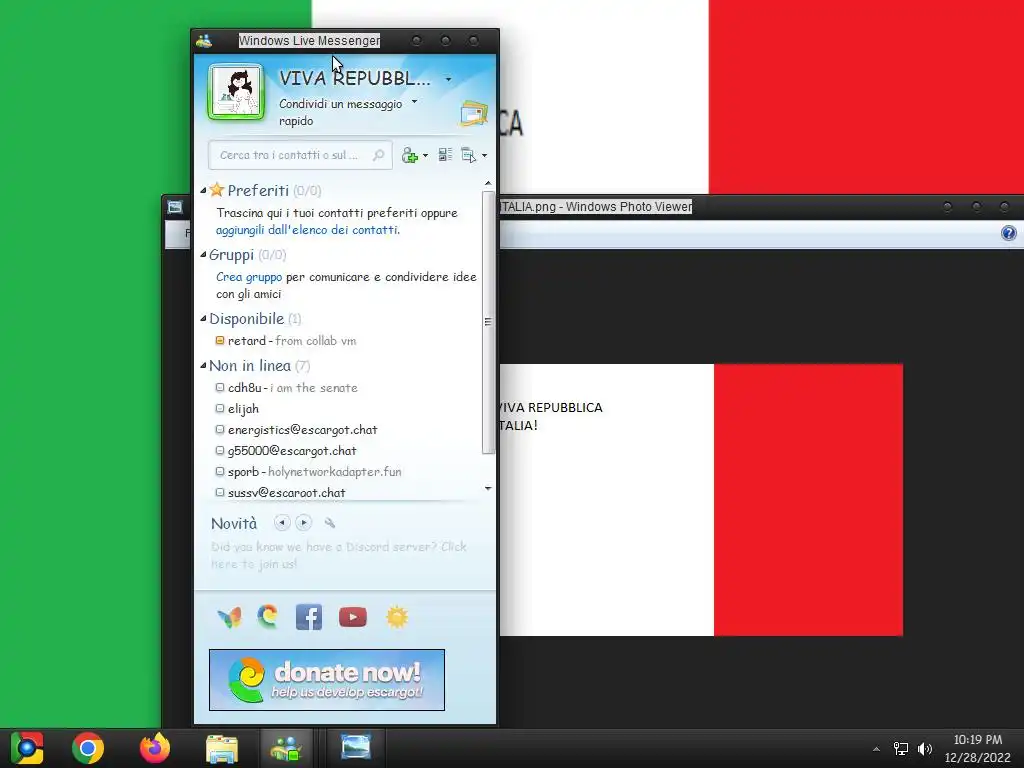Click elijah's offline status icon
The height and width of the screenshot is (768, 1024).
pos(220,408)
